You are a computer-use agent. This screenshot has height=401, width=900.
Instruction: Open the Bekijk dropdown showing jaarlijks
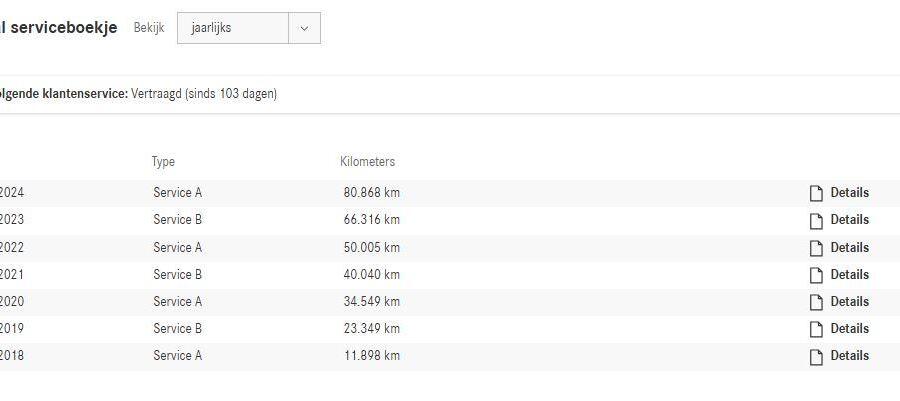[234, 28]
